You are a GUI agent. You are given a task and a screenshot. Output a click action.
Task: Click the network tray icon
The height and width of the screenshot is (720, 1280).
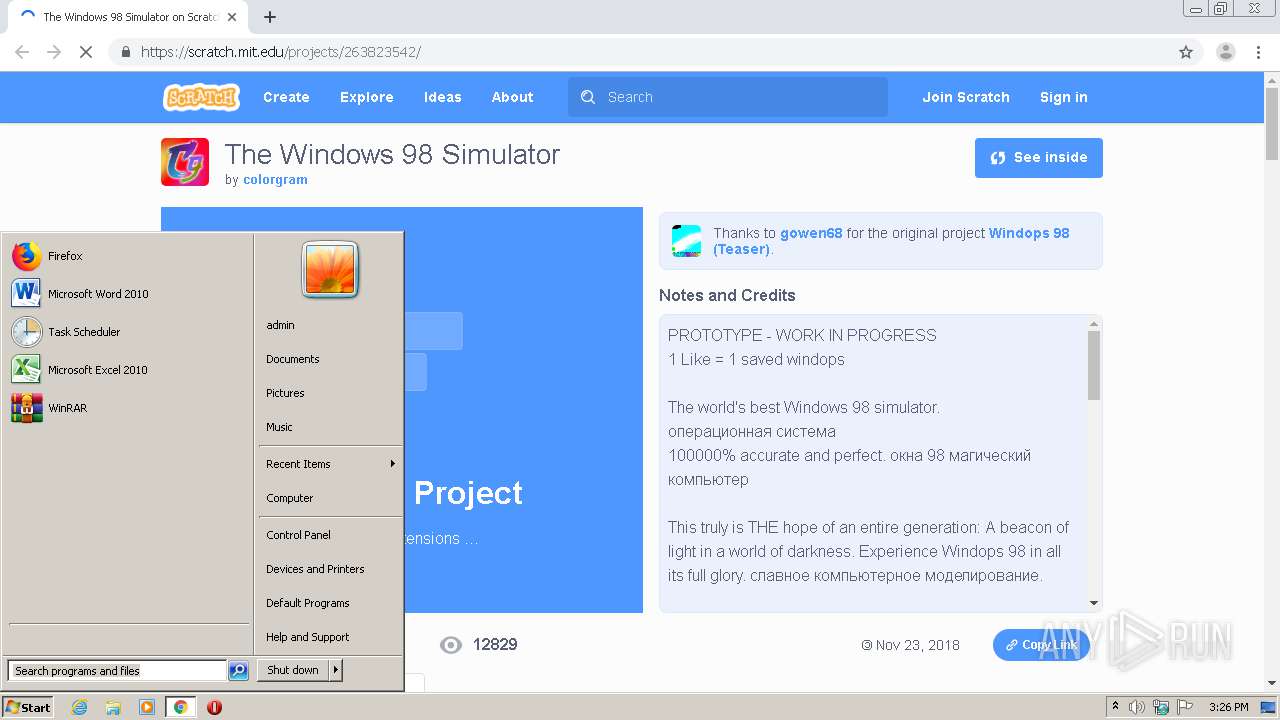(x=1161, y=707)
